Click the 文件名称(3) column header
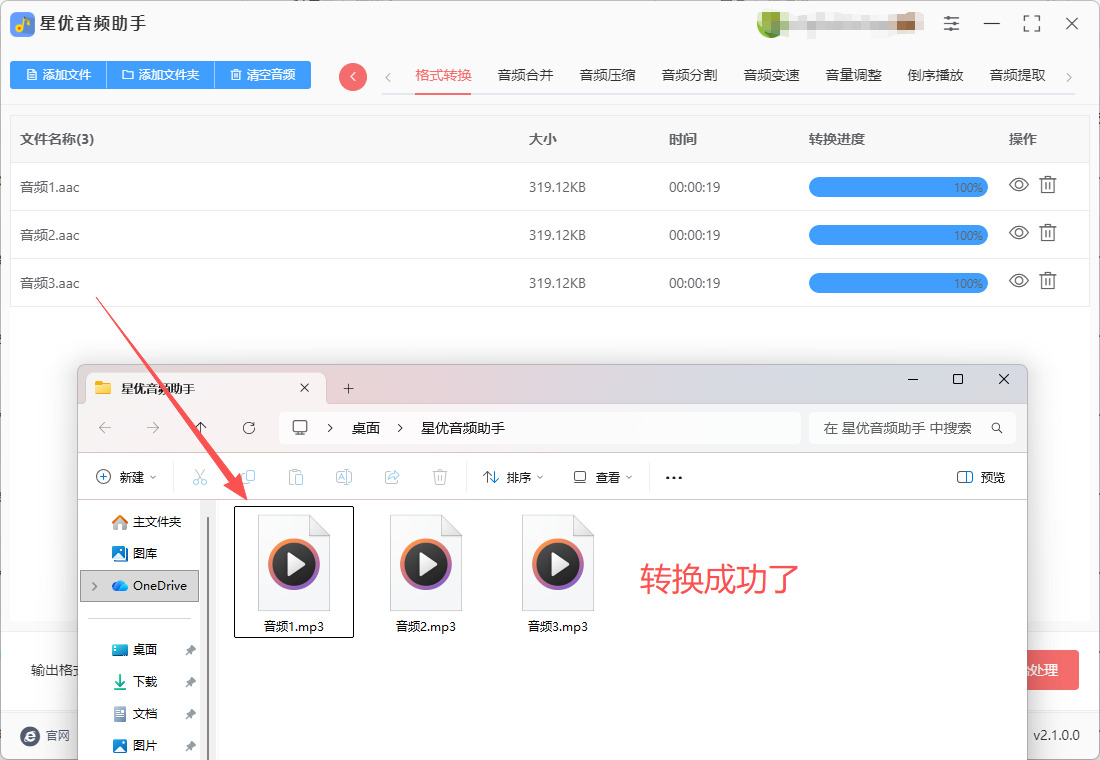Image resolution: width=1100 pixels, height=760 pixels. (57, 139)
